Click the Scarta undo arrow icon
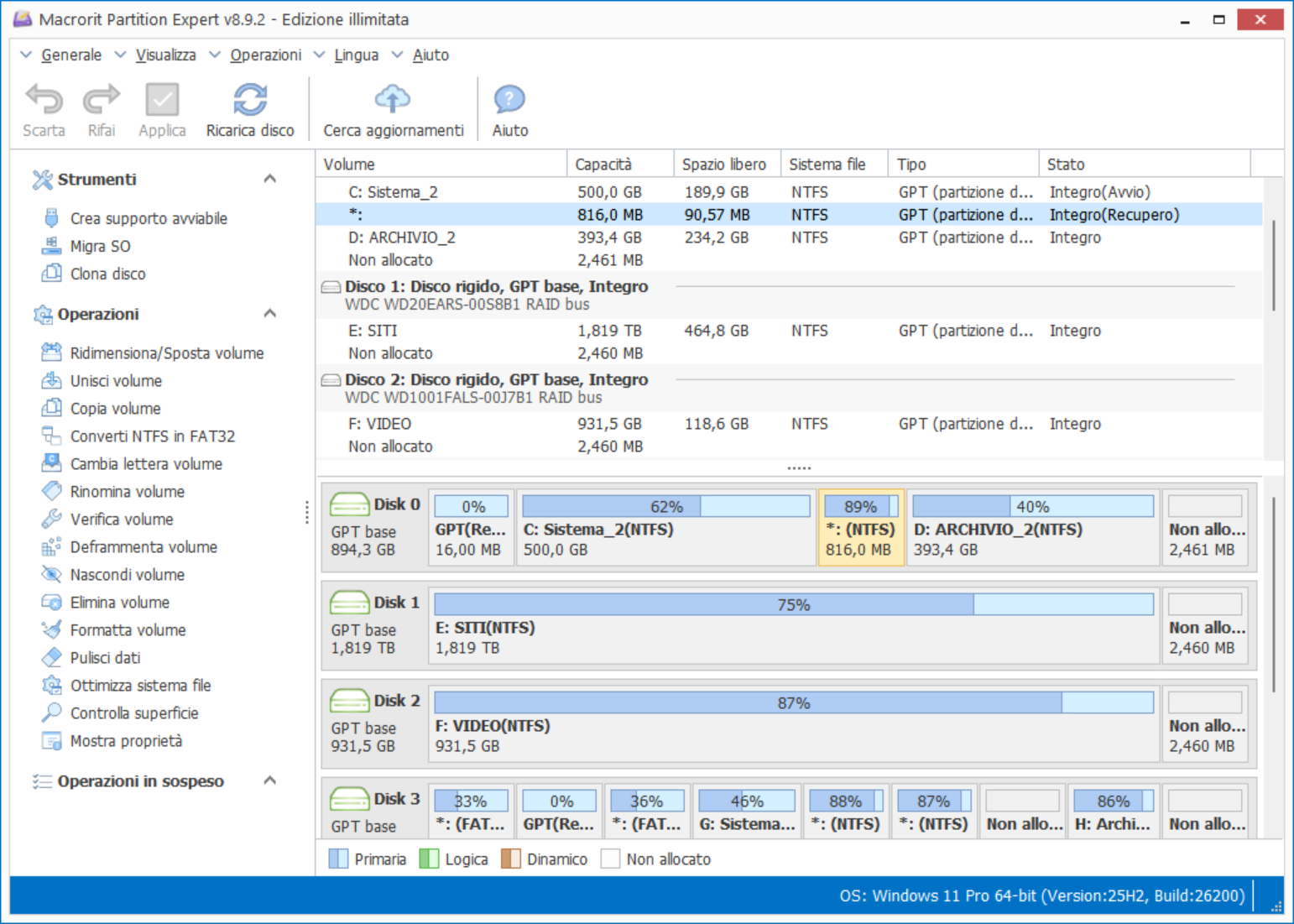Screen dimensions: 1294x924 [x=44, y=100]
